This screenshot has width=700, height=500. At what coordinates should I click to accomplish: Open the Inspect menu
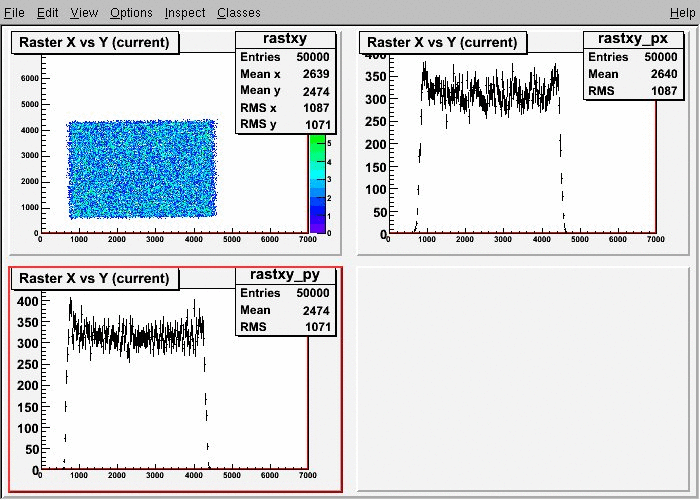[x=185, y=13]
